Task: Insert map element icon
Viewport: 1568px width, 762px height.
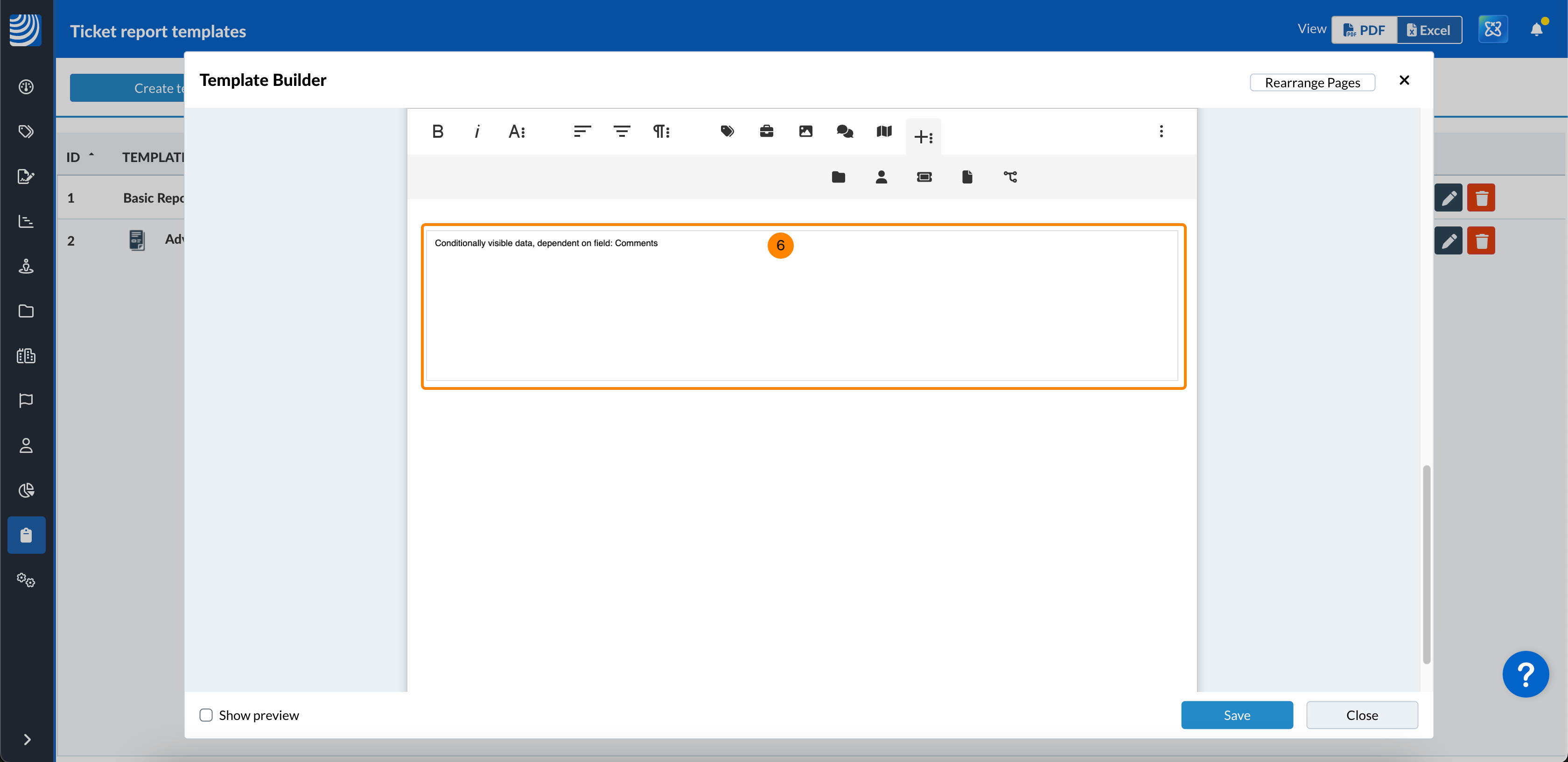Action: click(x=884, y=132)
